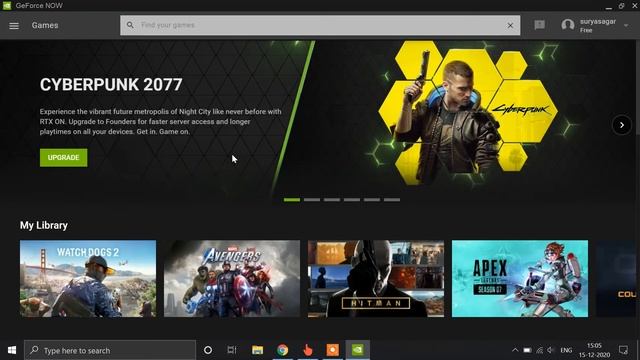Click the GeForce NOW taskbar icon

[358, 350]
